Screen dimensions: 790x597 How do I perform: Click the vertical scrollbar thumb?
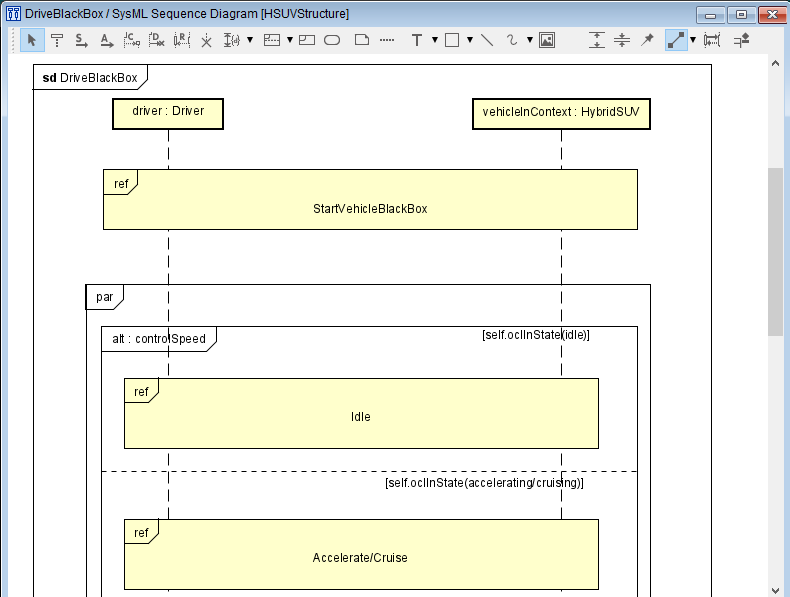(x=775, y=252)
